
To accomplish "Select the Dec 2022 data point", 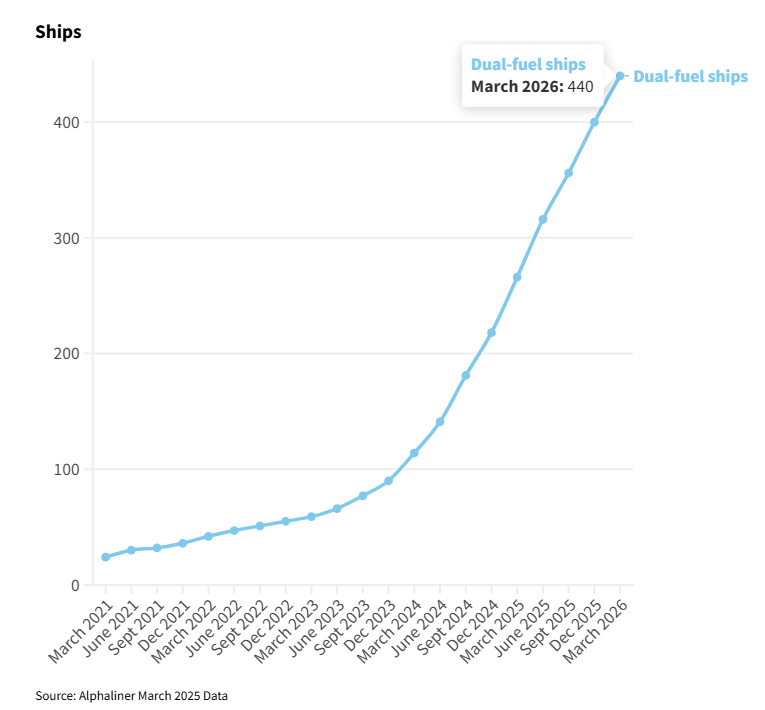I will [285, 522].
